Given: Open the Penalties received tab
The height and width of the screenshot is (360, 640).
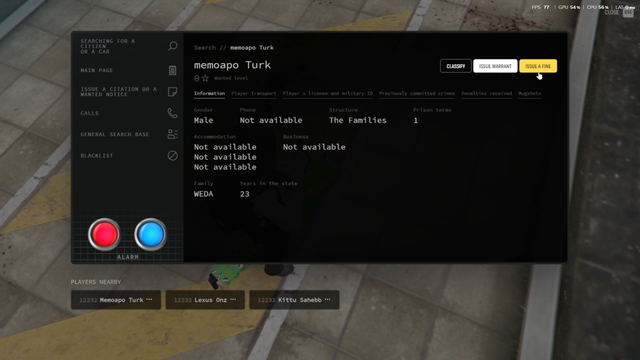Looking at the screenshot, I should point(487,93).
